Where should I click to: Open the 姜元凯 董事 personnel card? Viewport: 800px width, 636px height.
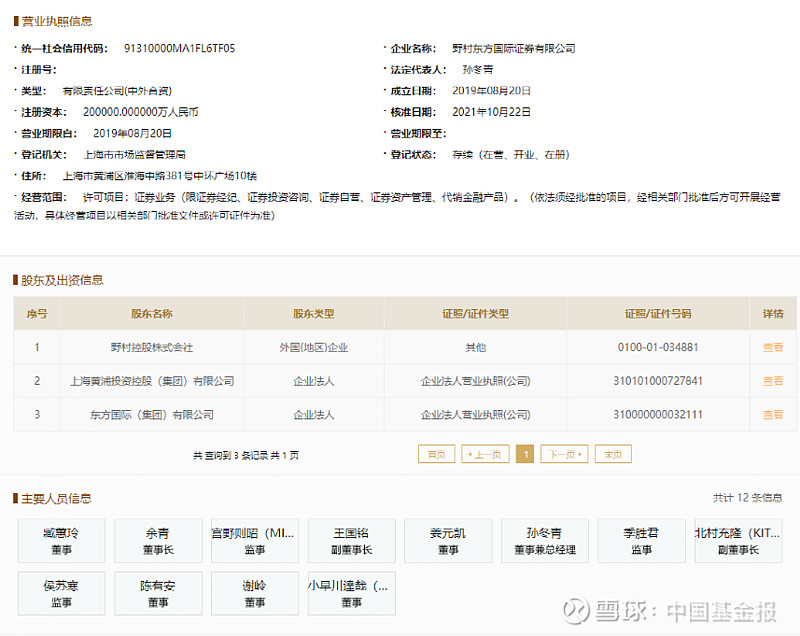point(448,541)
